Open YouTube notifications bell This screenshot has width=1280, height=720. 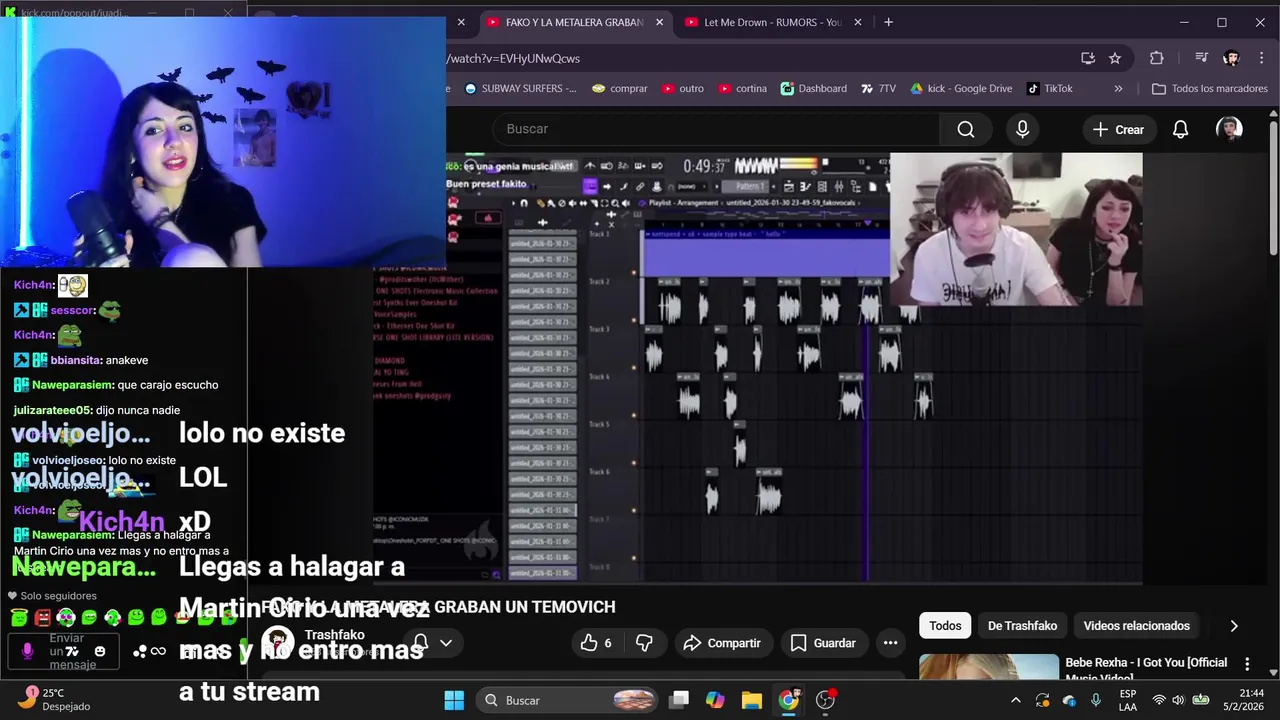(1180, 129)
